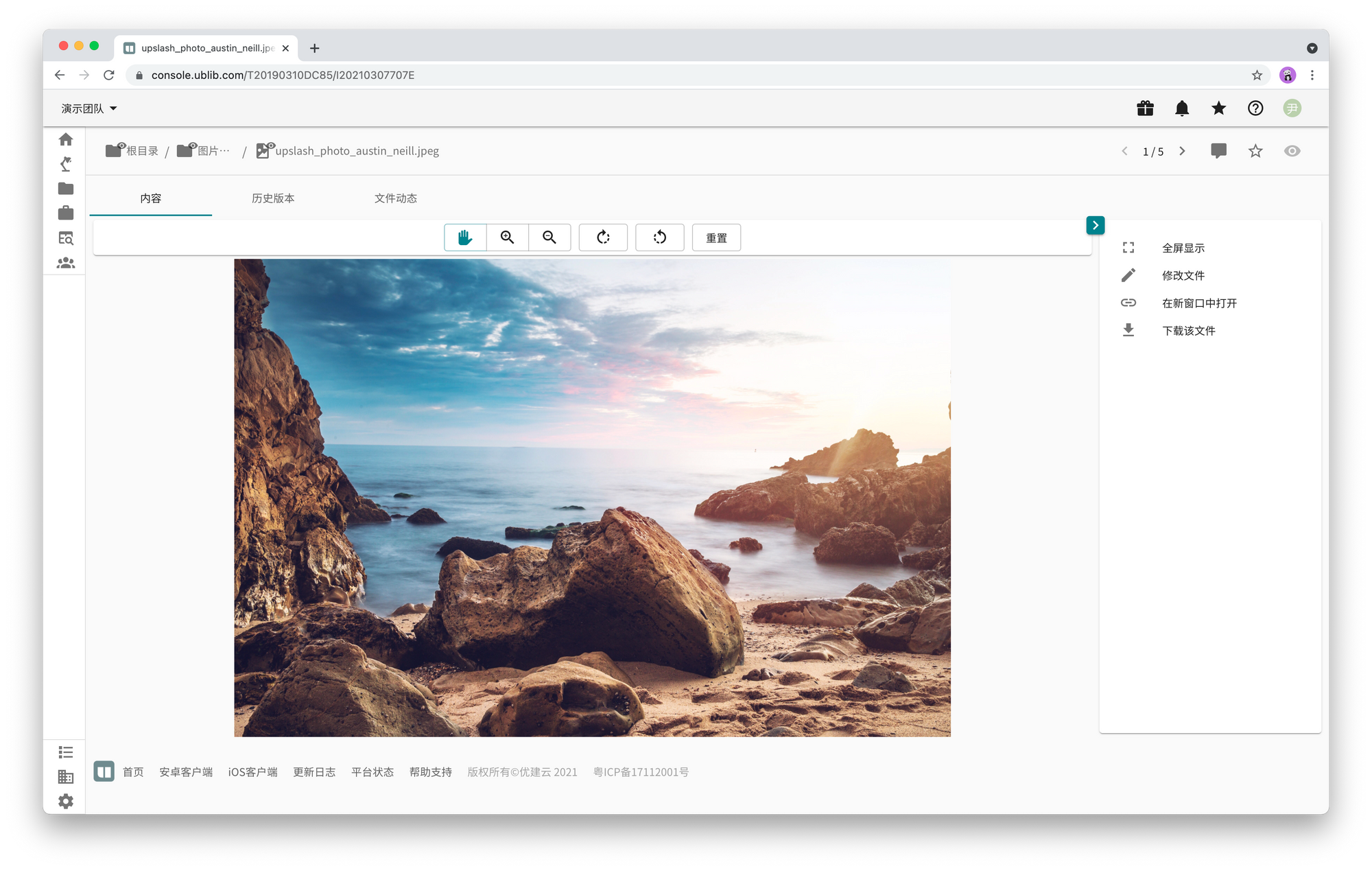This screenshot has height=871, width=1372.
Task: Select the hand pan tool
Action: click(465, 237)
